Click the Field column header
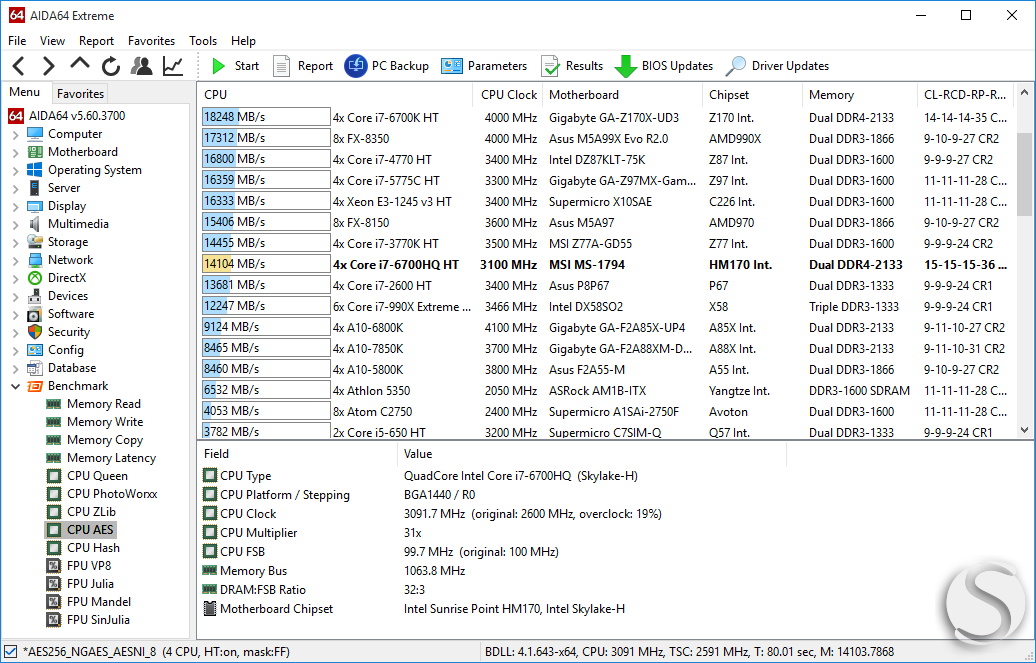 click(297, 454)
